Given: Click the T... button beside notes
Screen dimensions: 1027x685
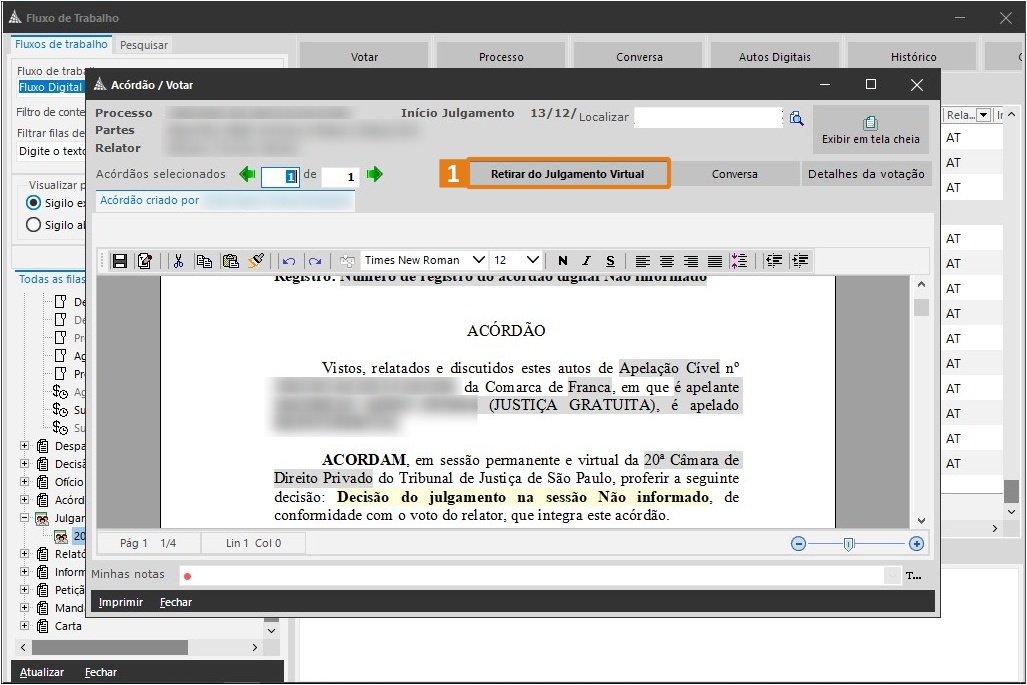Looking at the screenshot, I should pos(914,576).
